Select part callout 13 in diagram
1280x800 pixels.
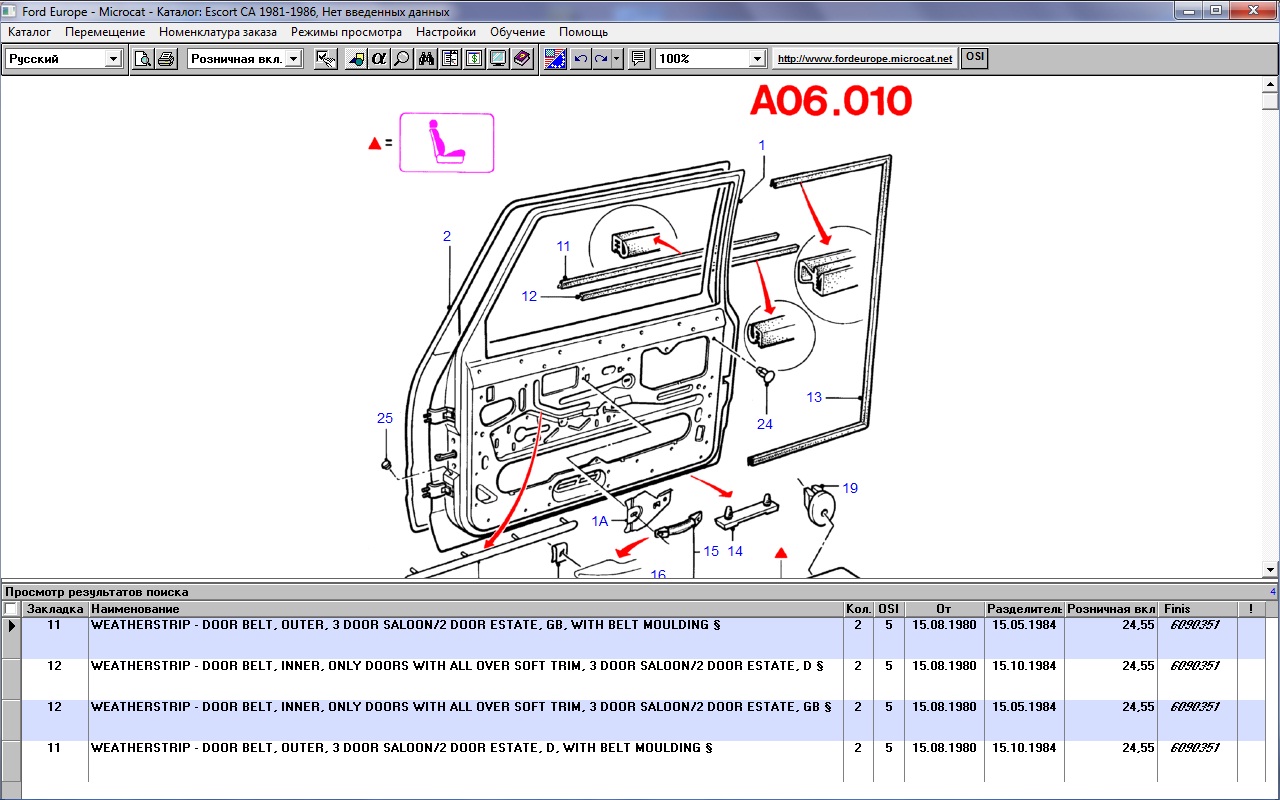click(814, 397)
